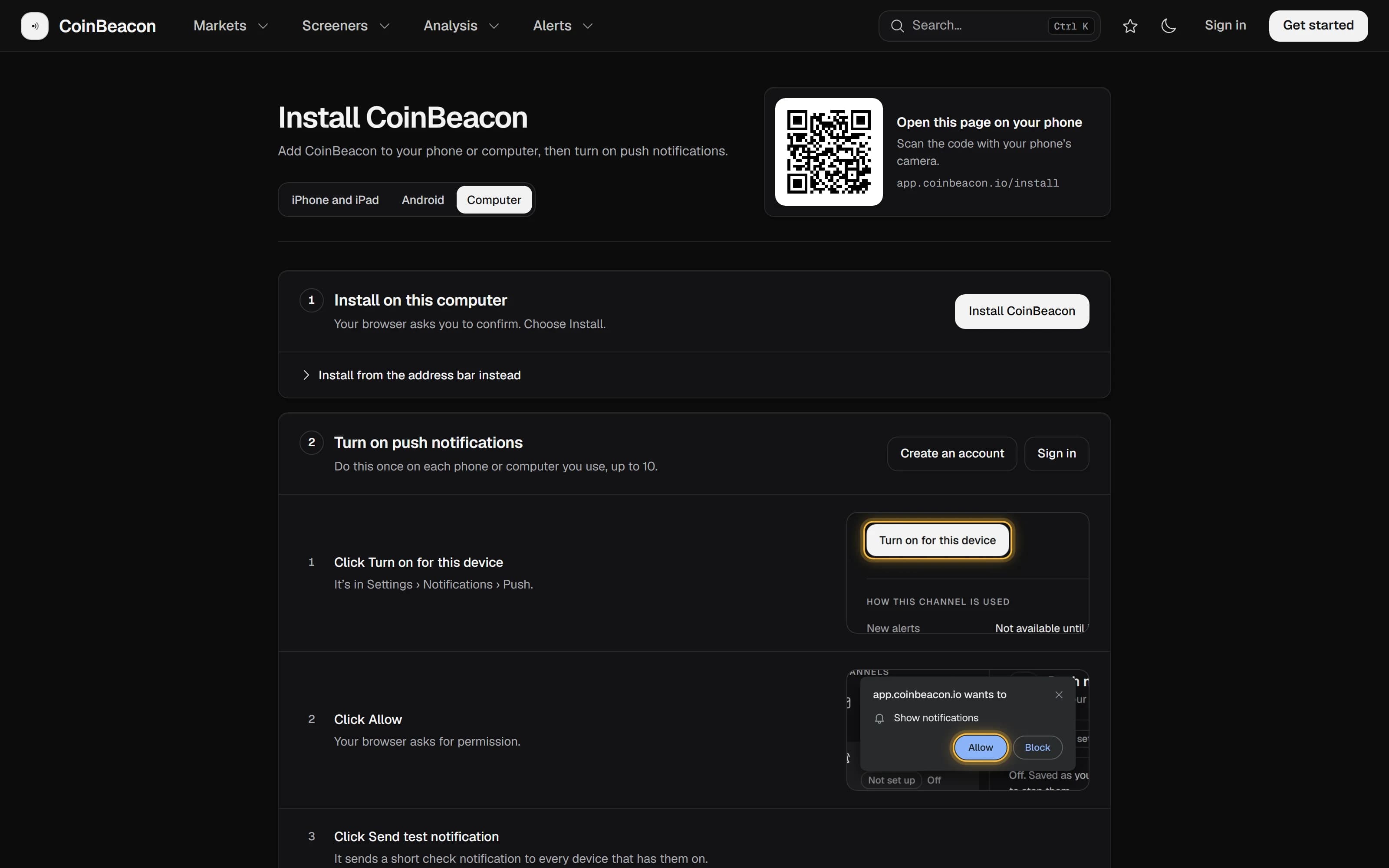The image size is (1389, 868).
Task: Click the HOW THIS CHANNEL IS USED label
Action: coord(937,602)
